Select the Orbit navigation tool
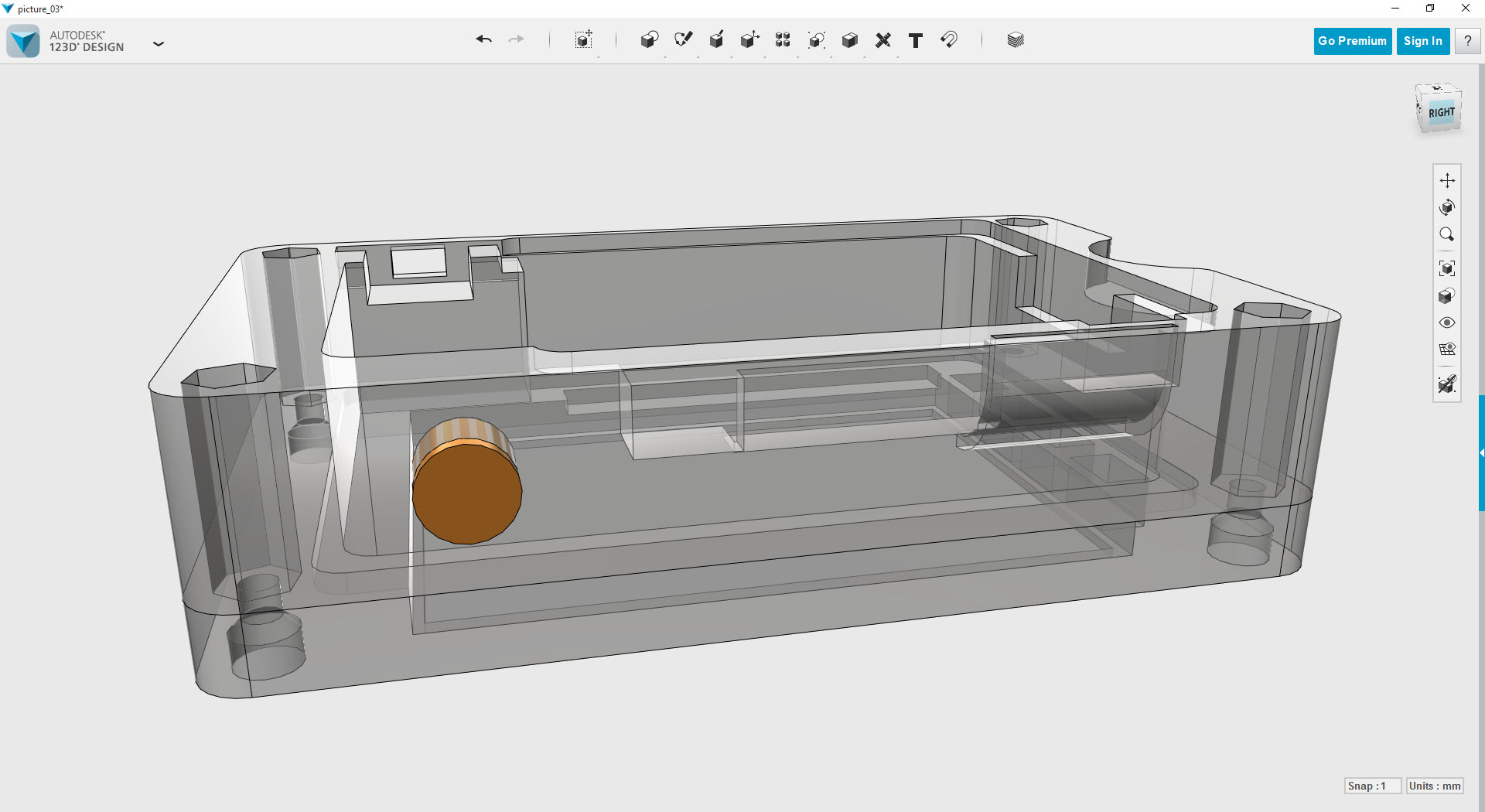 [1447, 207]
